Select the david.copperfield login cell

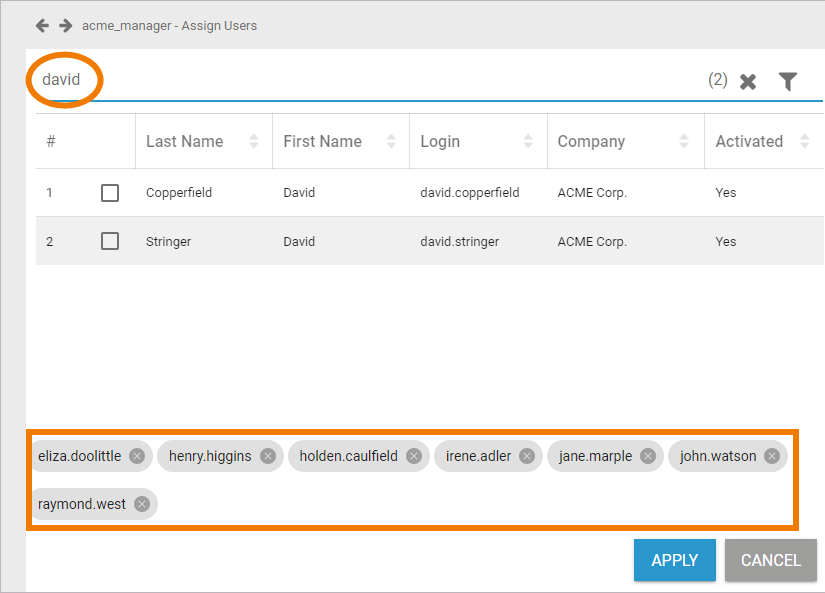click(x=469, y=193)
